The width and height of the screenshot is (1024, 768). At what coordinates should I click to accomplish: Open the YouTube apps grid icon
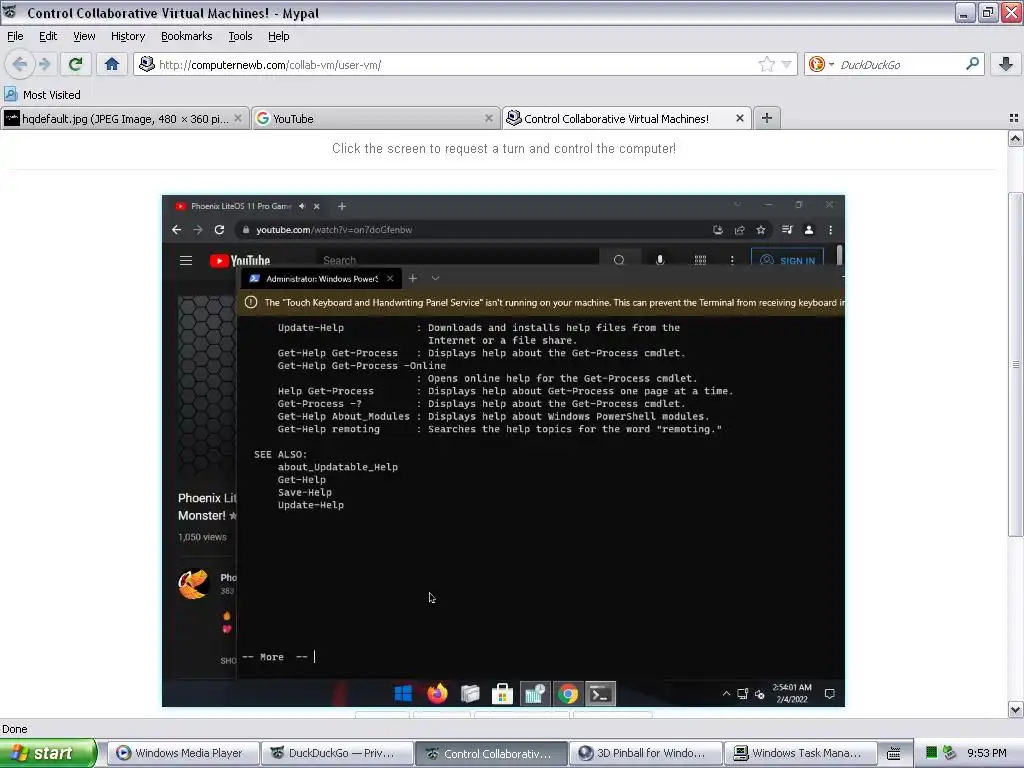(x=700, y=260)
